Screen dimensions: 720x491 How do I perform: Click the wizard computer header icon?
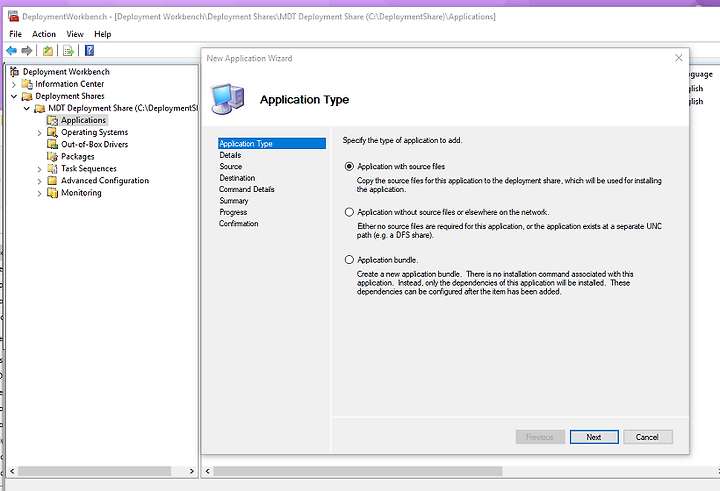[228, 99]
